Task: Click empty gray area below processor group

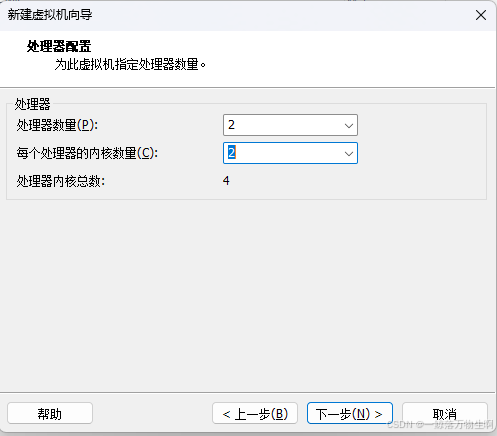Action: pyautogui.click(x=248, y=293)
